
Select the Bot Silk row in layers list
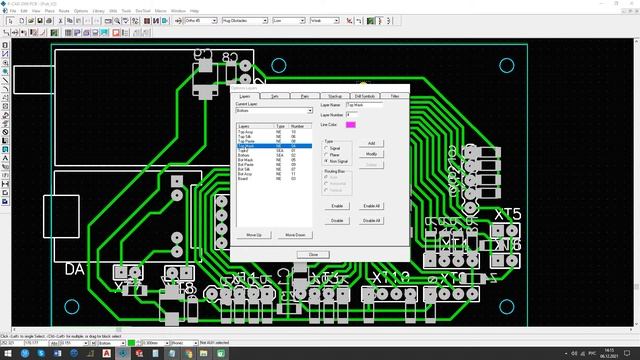click(x=274, y=169)
